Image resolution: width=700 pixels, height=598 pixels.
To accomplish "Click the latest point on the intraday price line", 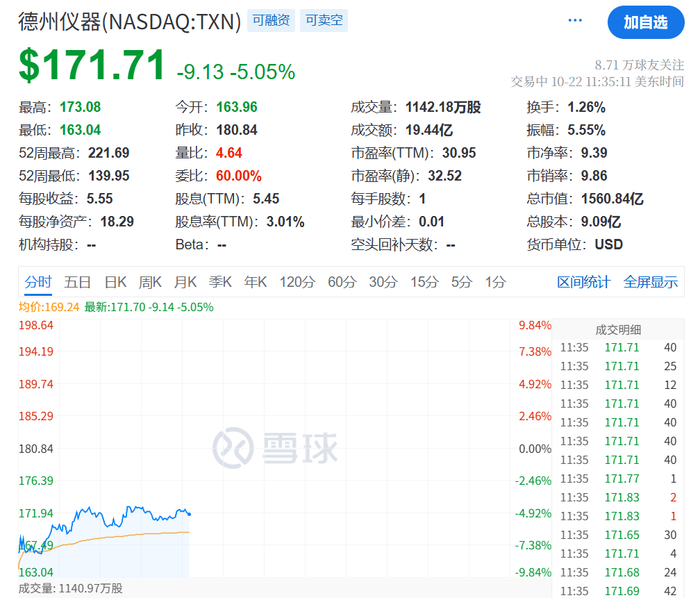I will (189, 514).
